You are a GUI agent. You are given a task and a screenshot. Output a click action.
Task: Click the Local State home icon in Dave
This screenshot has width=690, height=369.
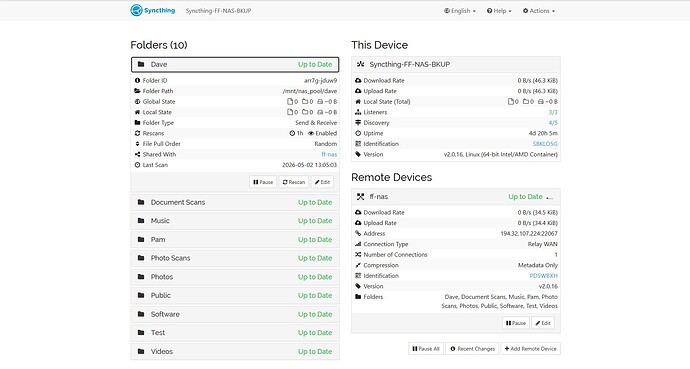click(137, 112)
